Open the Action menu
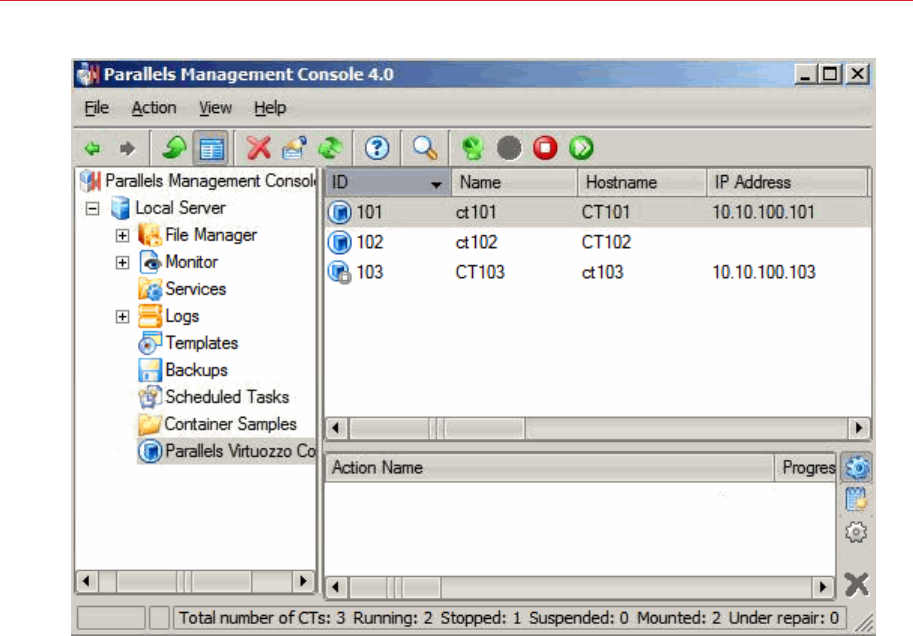 [x=154, y=108]
